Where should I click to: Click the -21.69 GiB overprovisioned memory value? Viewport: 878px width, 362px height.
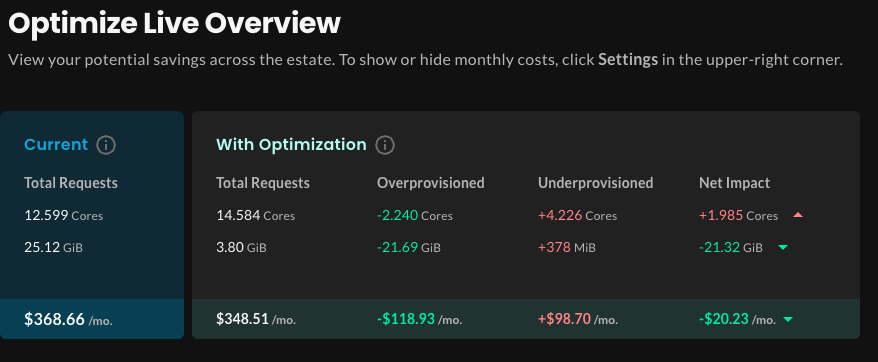pyautogui.click(x=409, y=247)
